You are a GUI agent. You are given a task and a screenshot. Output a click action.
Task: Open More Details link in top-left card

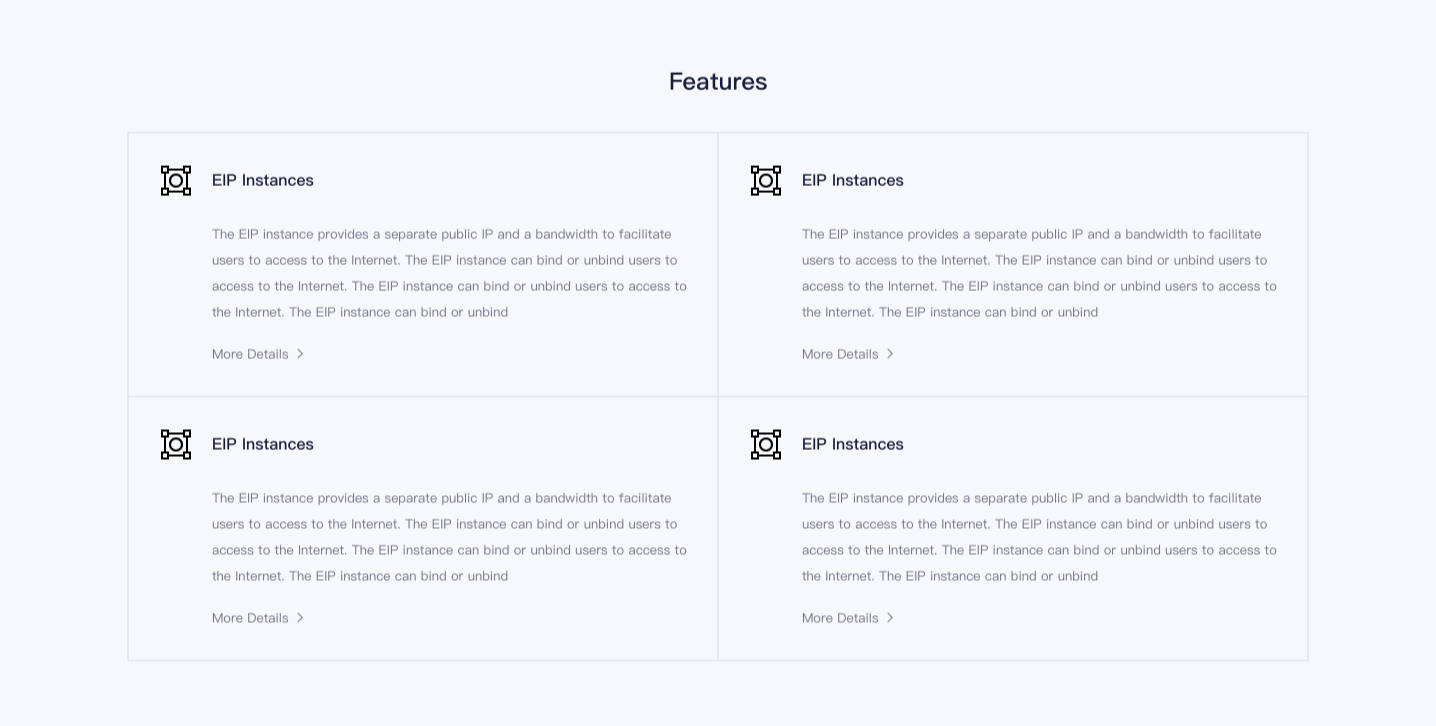pos(250,354)
